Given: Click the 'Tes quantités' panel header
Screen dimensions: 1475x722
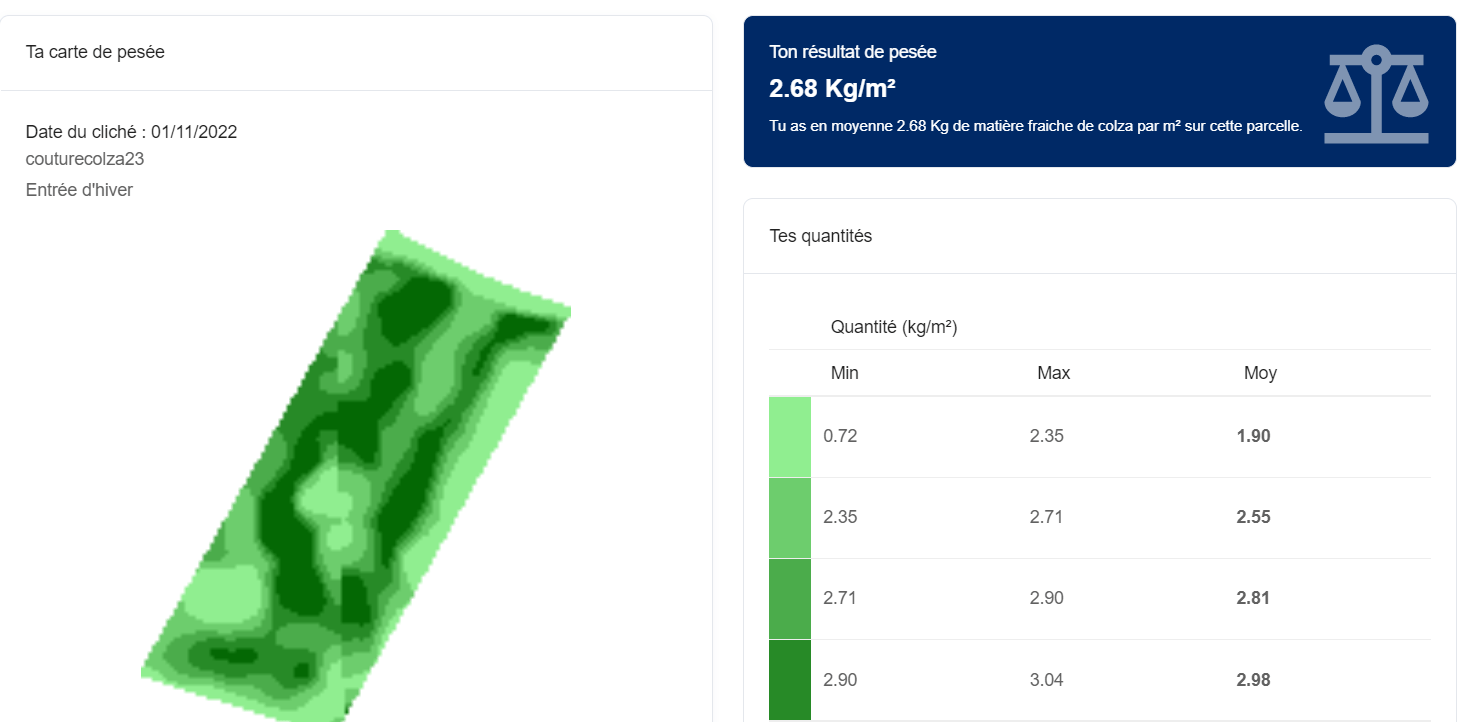Looking at the screenshot, I should 821,236.
